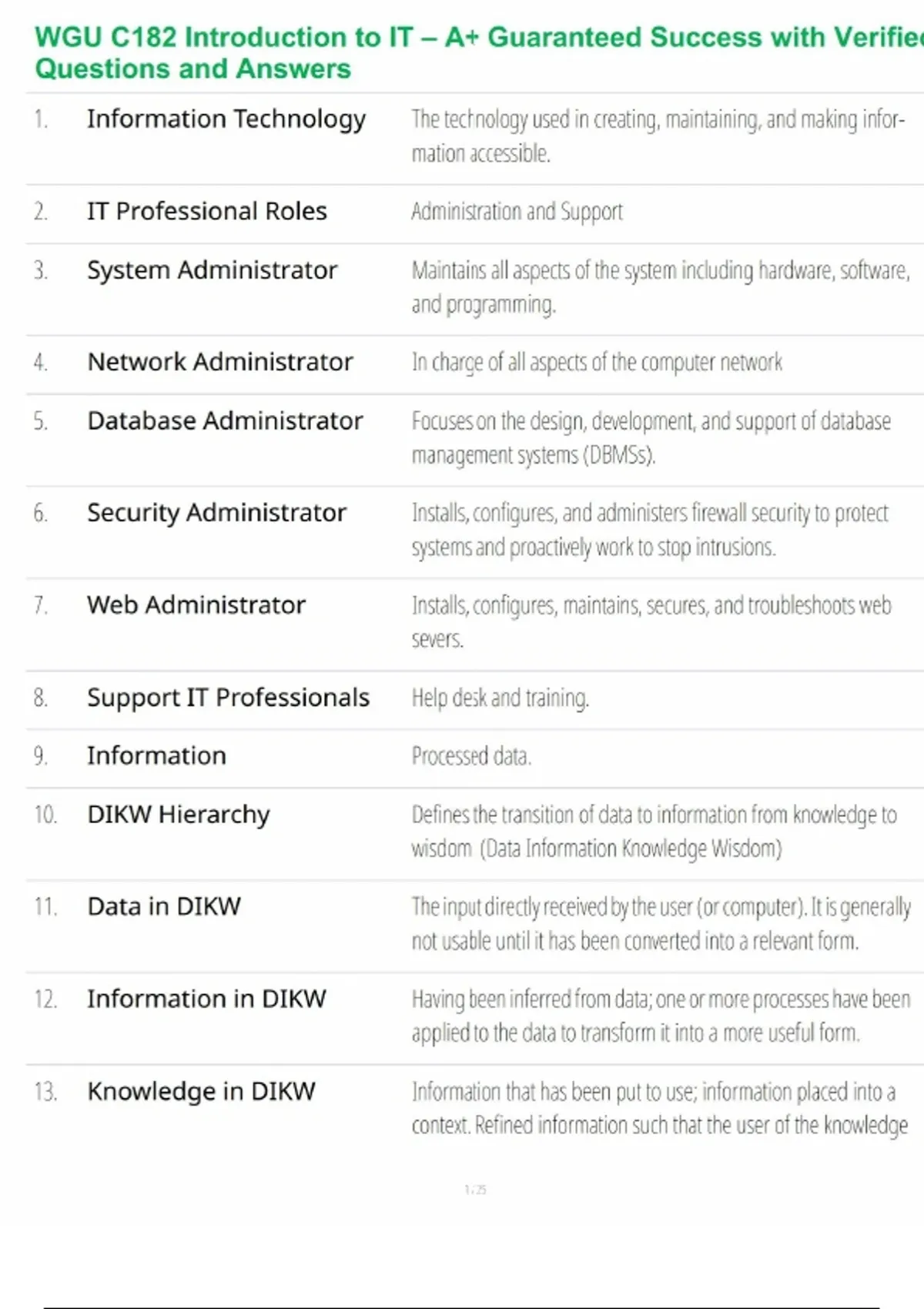Click the row number 10 label

pos(45,815)
